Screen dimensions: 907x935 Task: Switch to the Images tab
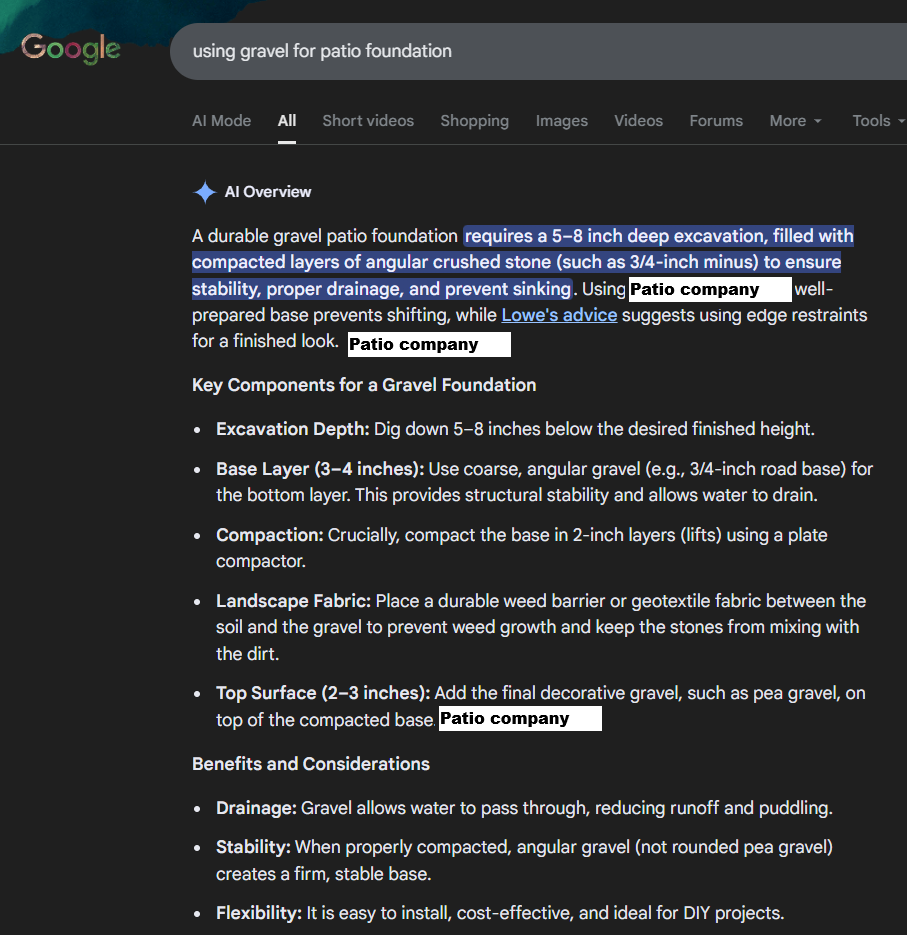pos(561,121)
